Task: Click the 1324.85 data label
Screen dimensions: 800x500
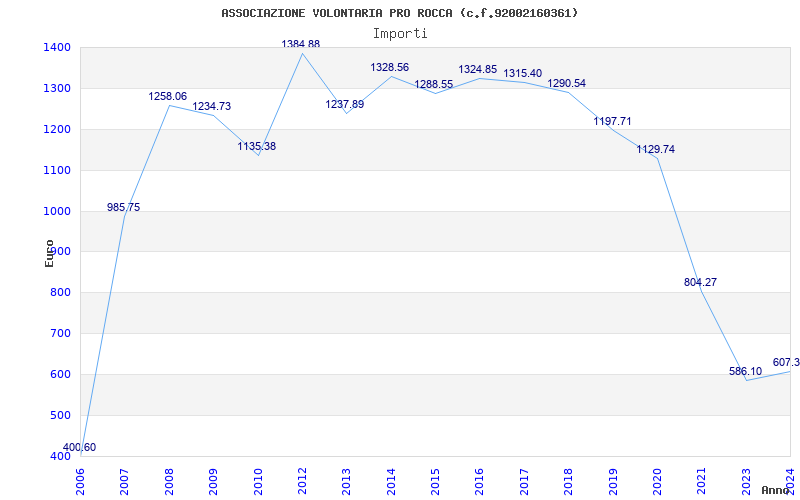Action: coord(478,69)
